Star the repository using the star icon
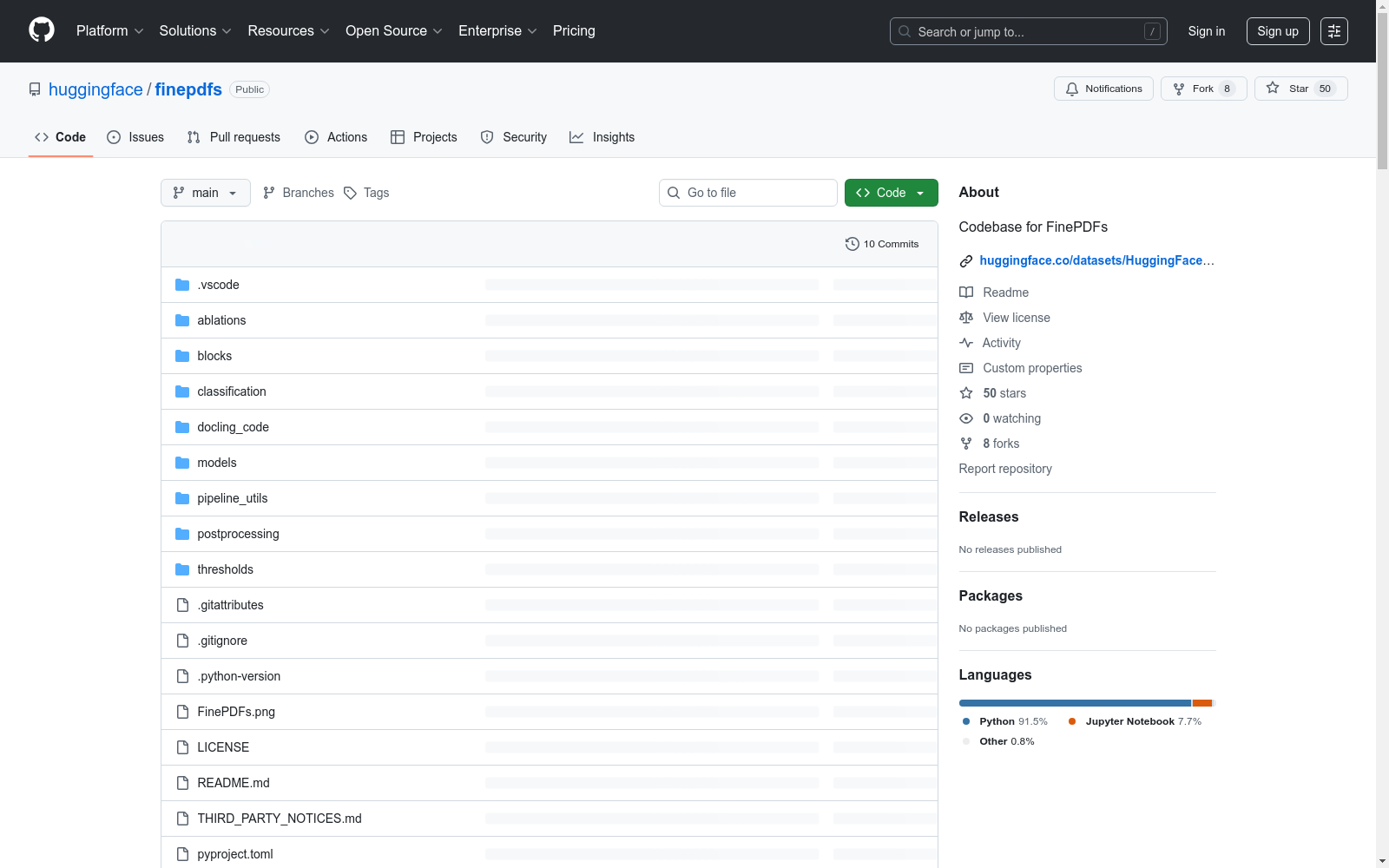Viewport: 1389px width, 868px height. pyautogui.click(x=1273, y=88)
